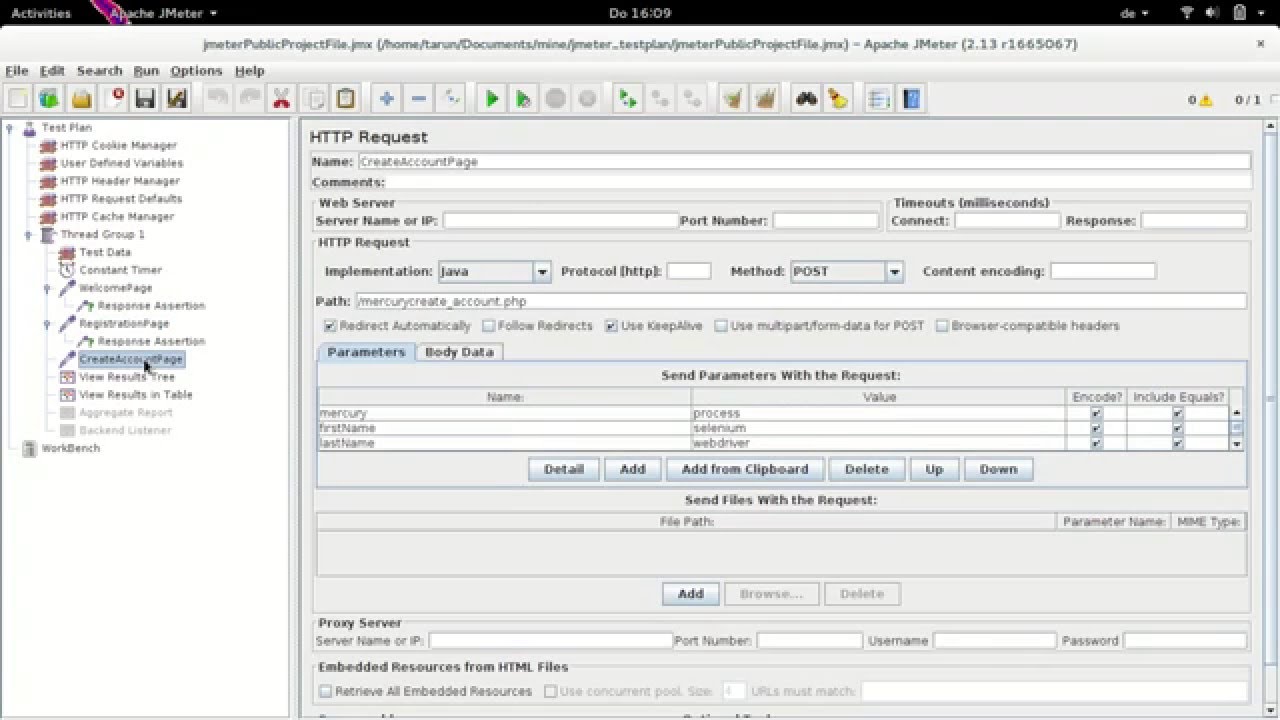Click the Clear All brooms icon
This screenshot has height=720, width=1280.
tap(765, 98)
